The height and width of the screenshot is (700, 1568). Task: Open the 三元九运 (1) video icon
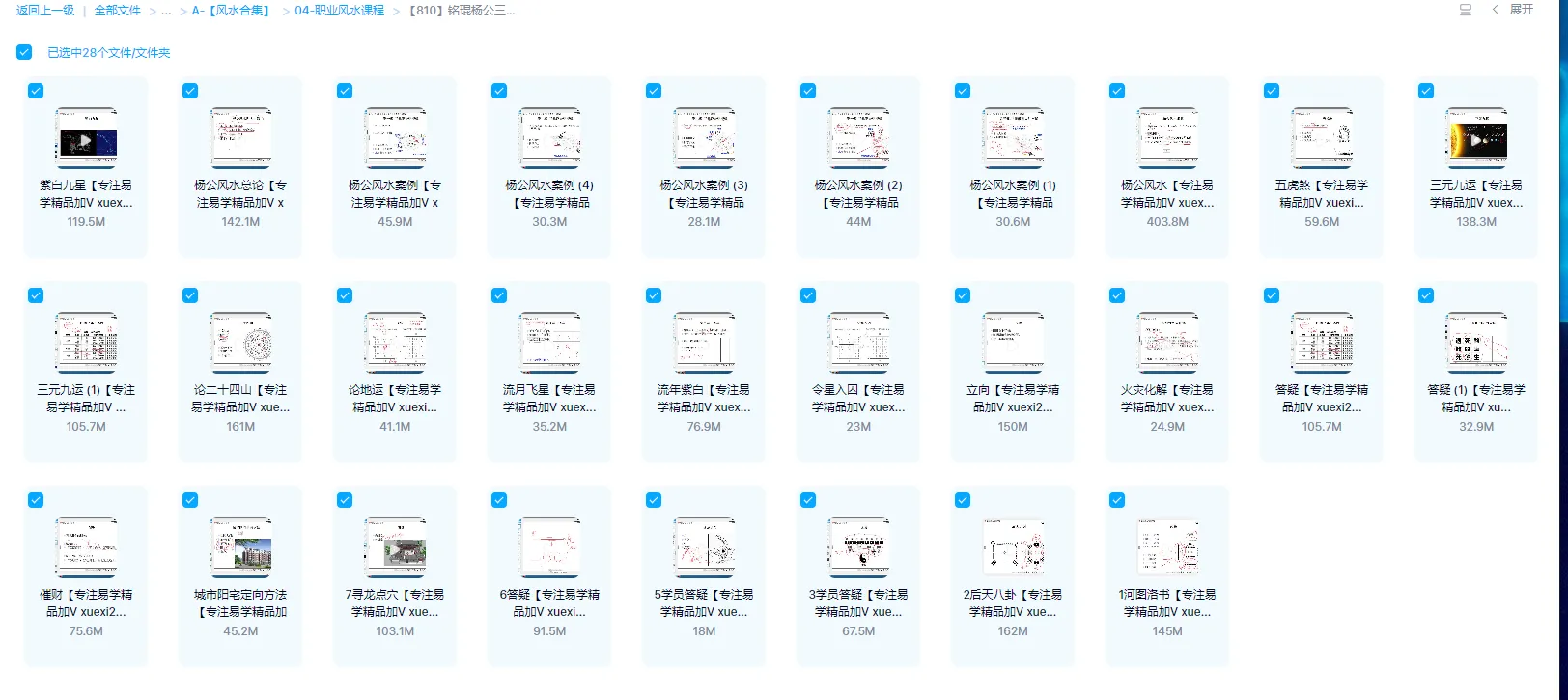pos(86,344)
